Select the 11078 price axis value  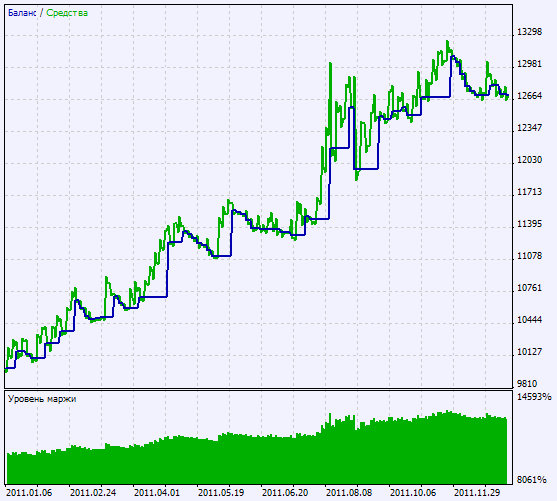529,256
